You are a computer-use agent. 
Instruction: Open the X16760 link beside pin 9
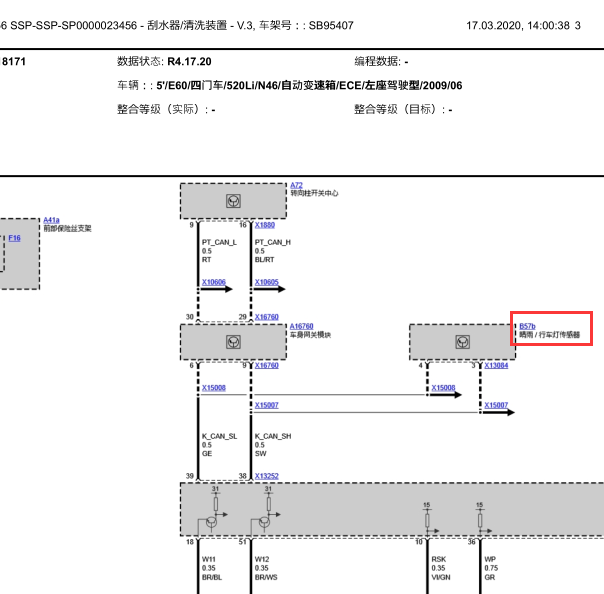(x=267, y=365)
